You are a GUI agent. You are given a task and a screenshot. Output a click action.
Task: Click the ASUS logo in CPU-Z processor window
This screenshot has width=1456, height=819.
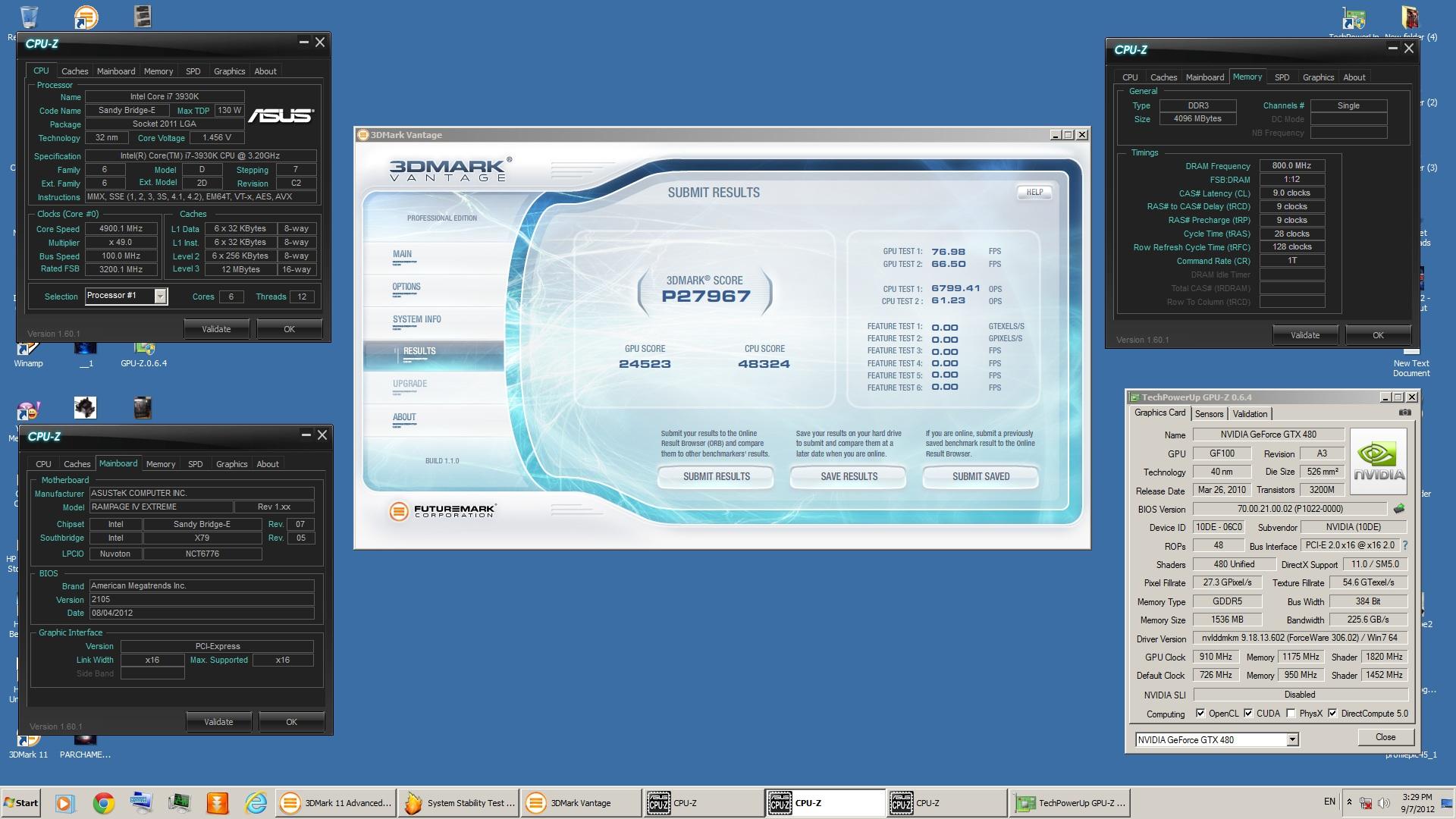tap(281, 115)
